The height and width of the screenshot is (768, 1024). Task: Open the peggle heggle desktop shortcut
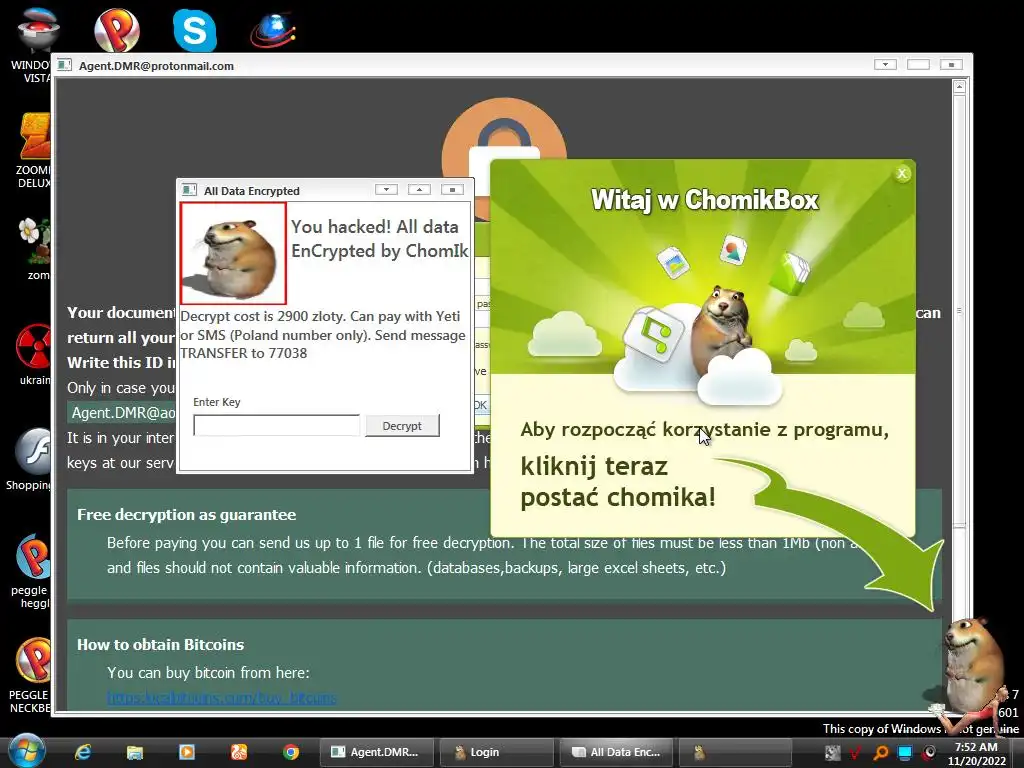click(x=31, y=571)
